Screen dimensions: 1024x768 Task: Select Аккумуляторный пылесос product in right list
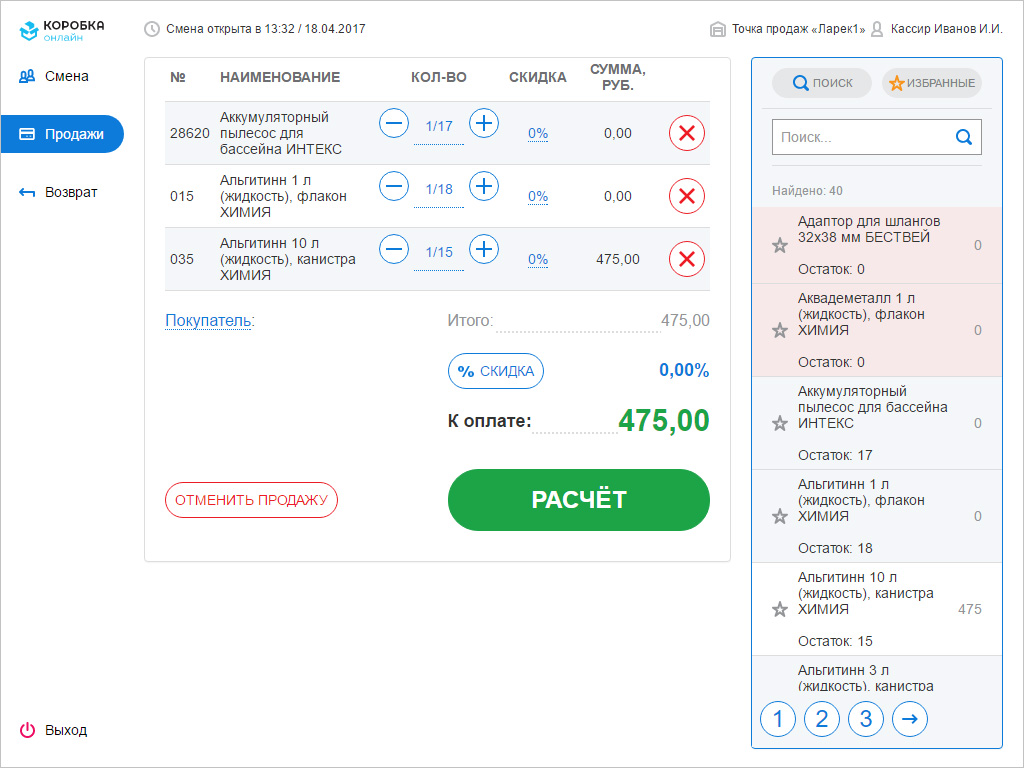click(x=877, y=423)
